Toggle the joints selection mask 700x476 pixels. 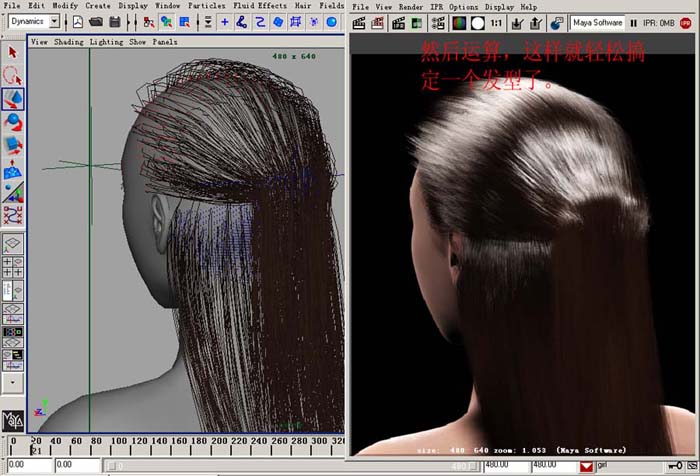click(242, 21)
